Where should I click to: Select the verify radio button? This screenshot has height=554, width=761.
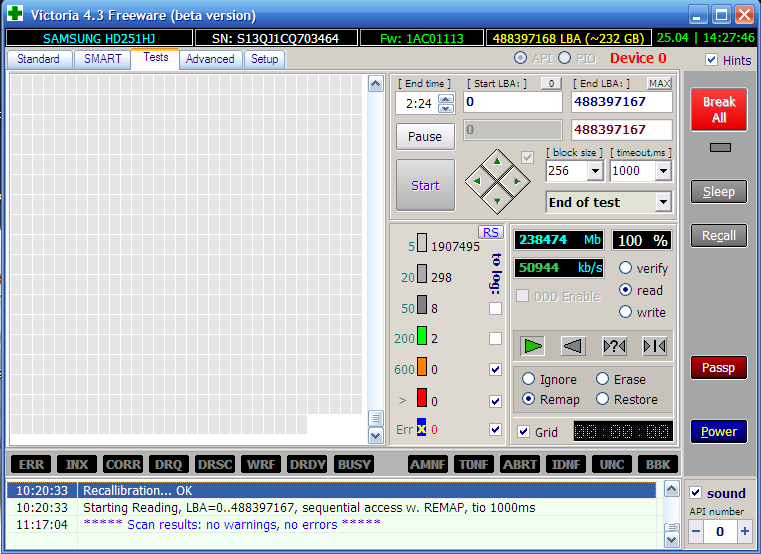(626, 268)
